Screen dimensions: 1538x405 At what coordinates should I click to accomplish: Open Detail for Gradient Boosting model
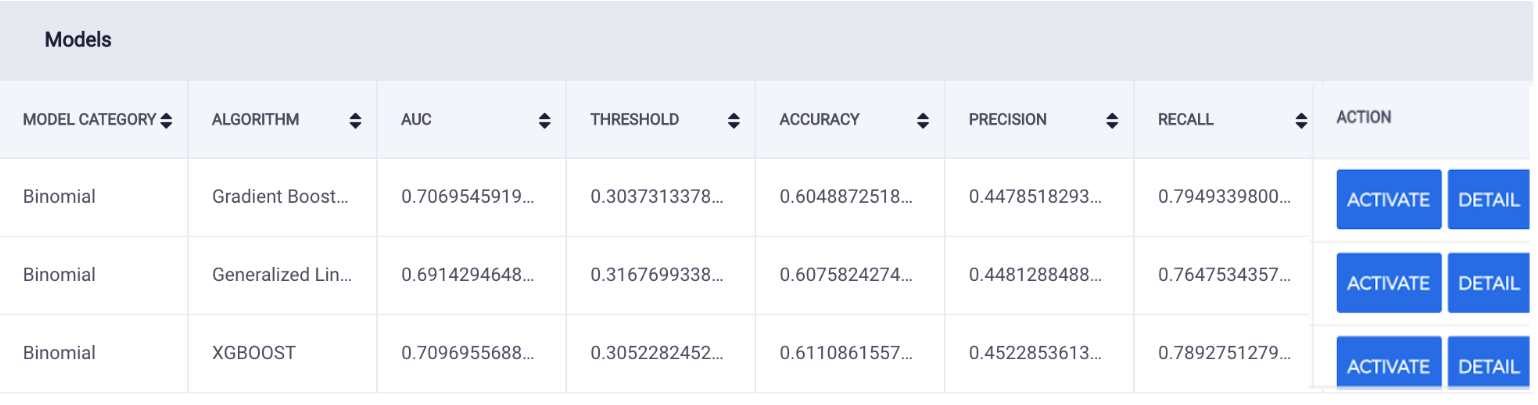1490,199
